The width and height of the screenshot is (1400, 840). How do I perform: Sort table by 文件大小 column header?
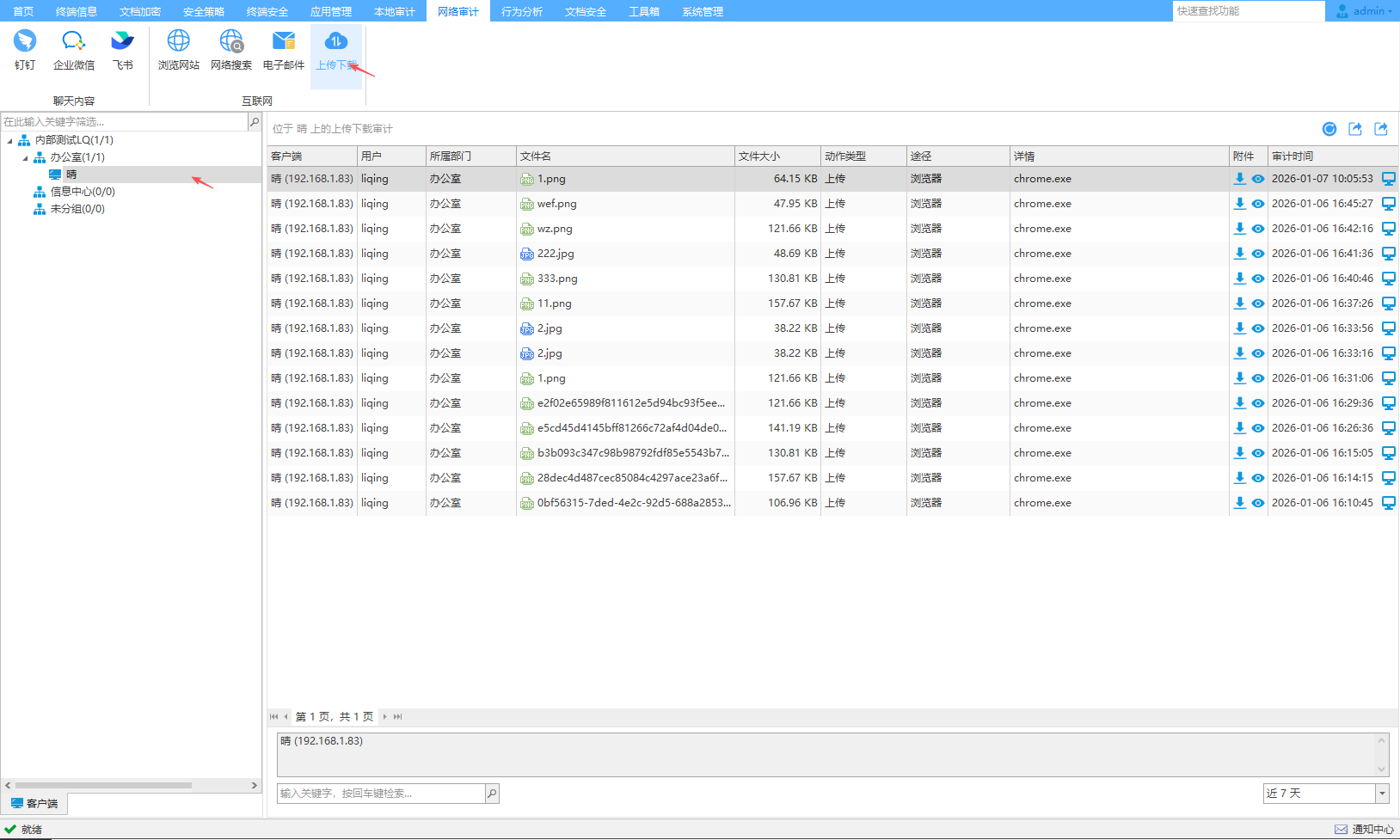(x=777, y=156)
